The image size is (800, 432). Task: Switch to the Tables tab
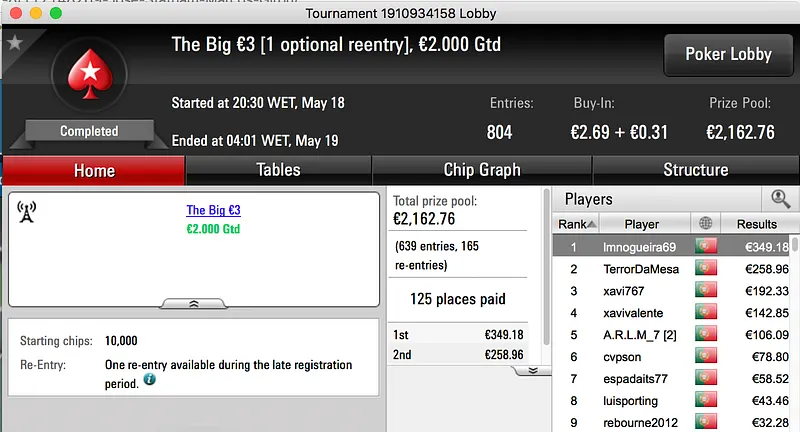tap(278, 170)
